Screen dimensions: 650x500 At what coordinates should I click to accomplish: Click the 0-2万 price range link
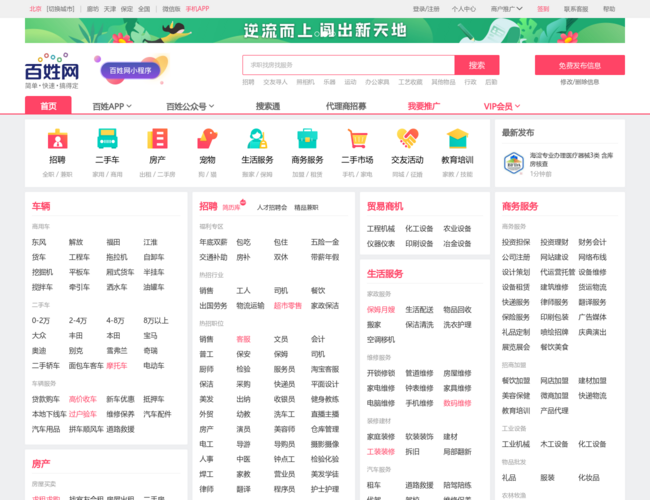click(x=41, y=320)
